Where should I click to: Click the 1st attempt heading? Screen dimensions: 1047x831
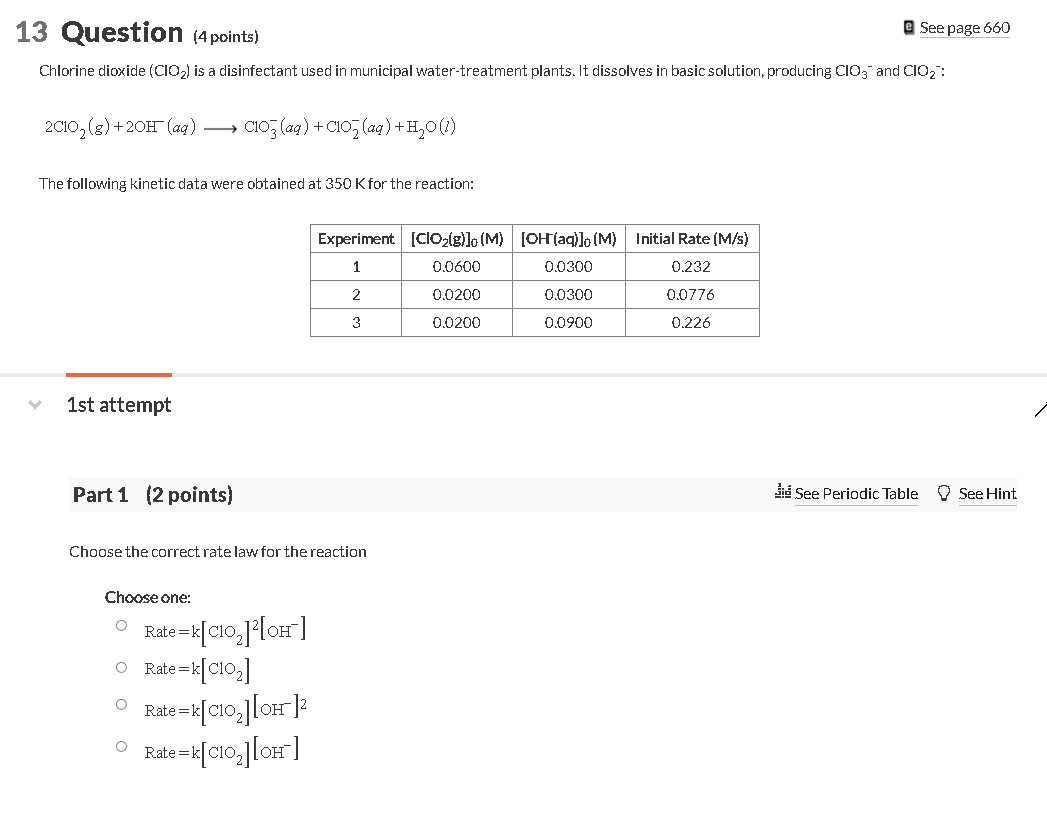[x=119, y=405]
